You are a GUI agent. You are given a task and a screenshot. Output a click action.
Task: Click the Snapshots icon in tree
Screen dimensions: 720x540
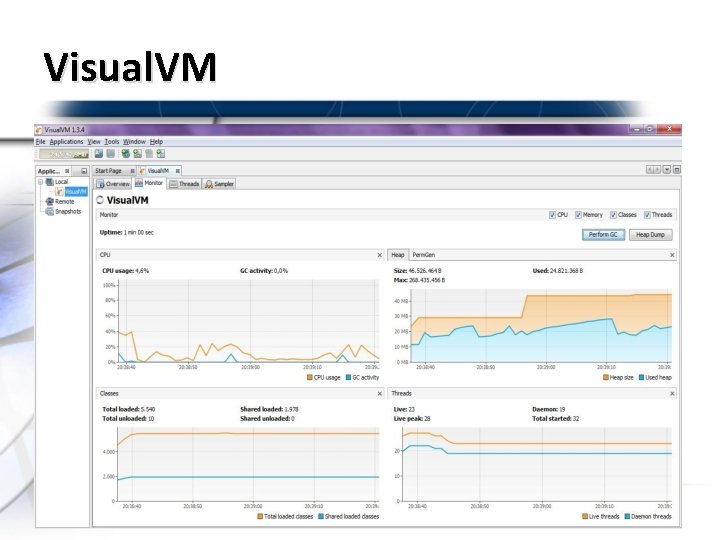[50, 212]
